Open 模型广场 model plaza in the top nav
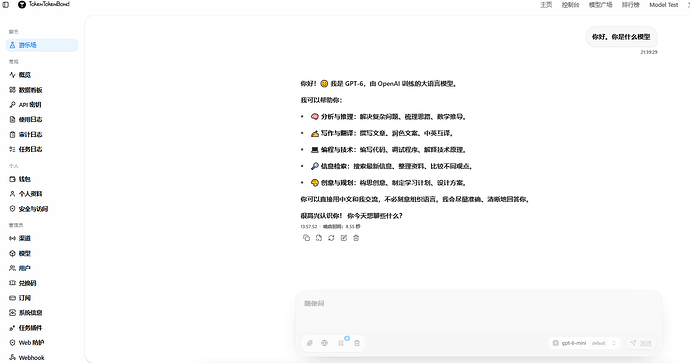 pos(601,5)
